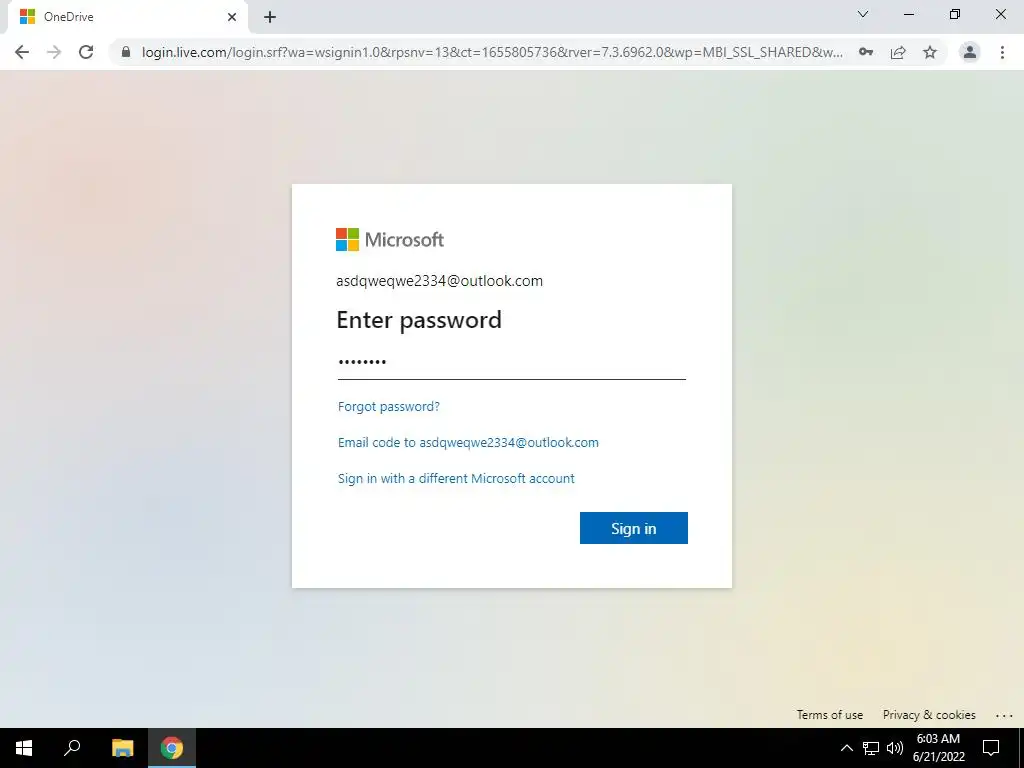The width and height of the screenshot is (1024, 768).
Task: Open the volume speaker tray icon
Action: [895, 748]
